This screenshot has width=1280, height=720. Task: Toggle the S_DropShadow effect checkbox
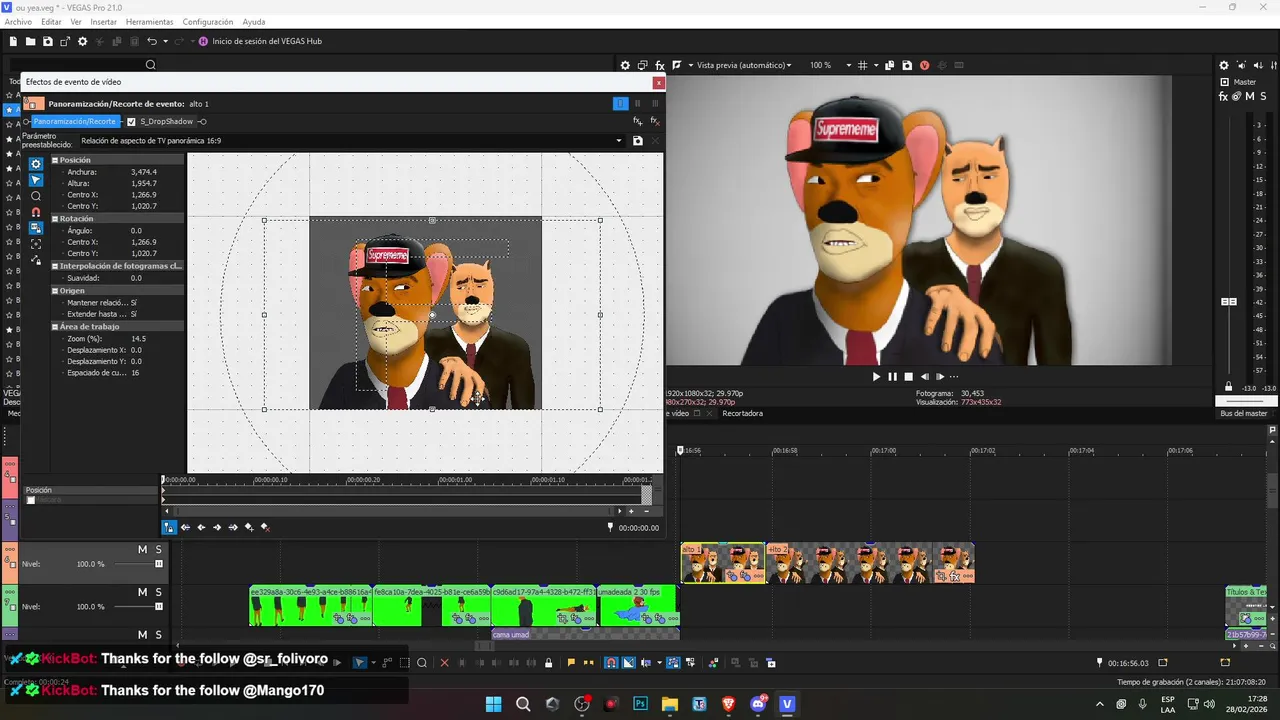pyautogui.click(x=131, y=121)
